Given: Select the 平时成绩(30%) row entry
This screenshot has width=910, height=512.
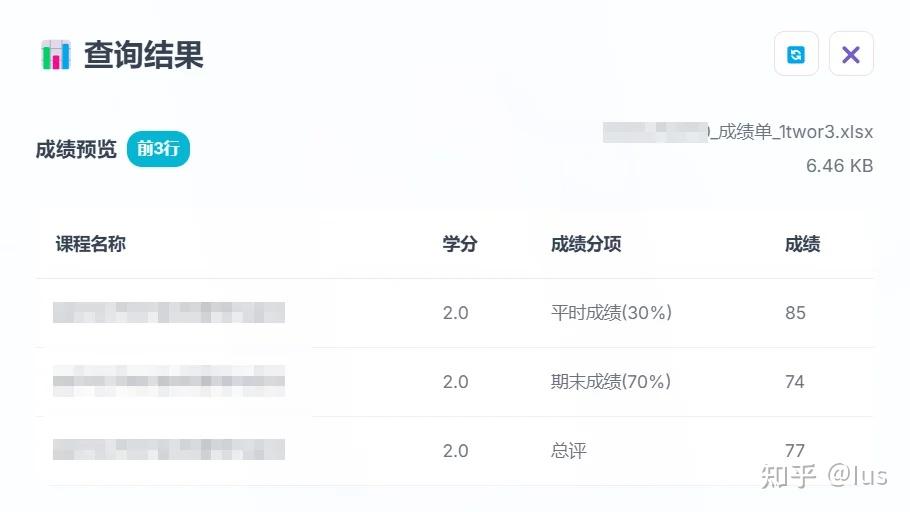Looking at the screenshot, I should coord(611,313).
